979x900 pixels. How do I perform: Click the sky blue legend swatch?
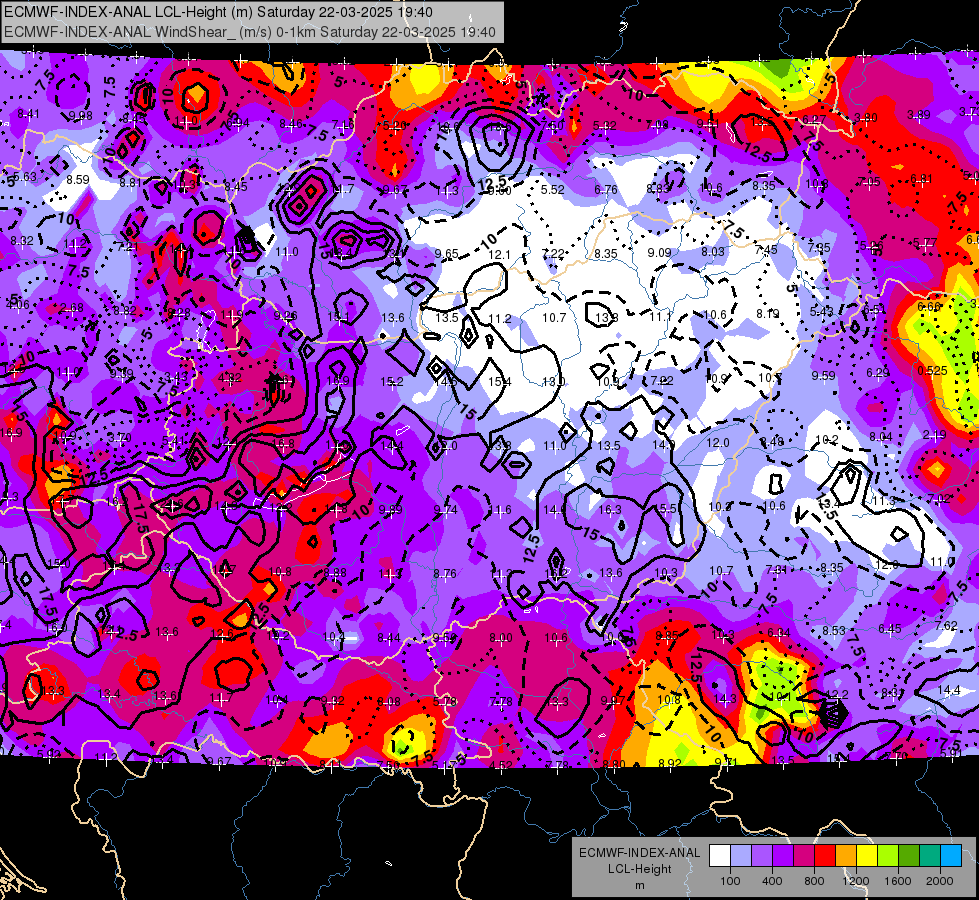click(x=950, y=856)
